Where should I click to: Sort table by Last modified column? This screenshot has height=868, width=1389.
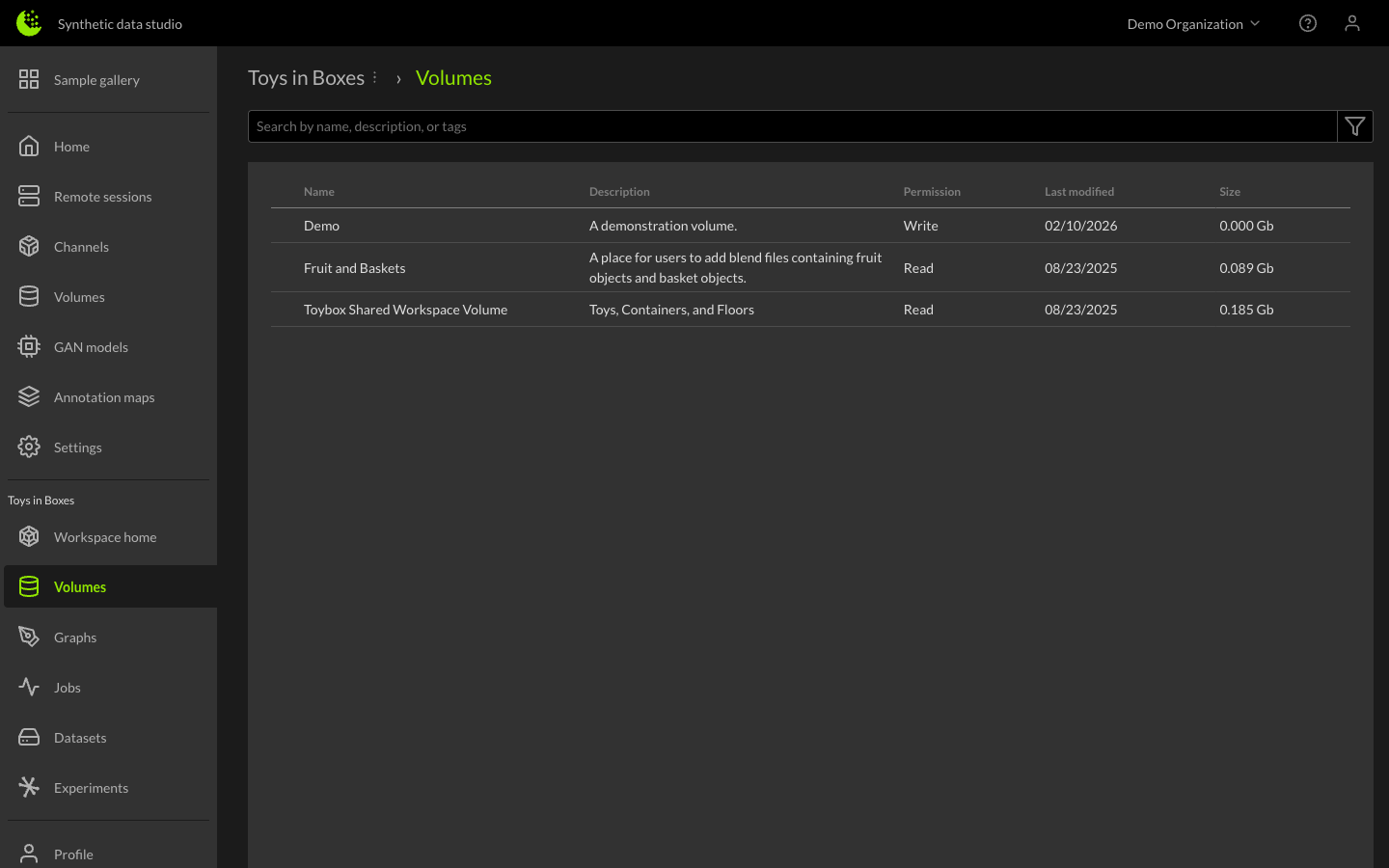click(1078, 192)
